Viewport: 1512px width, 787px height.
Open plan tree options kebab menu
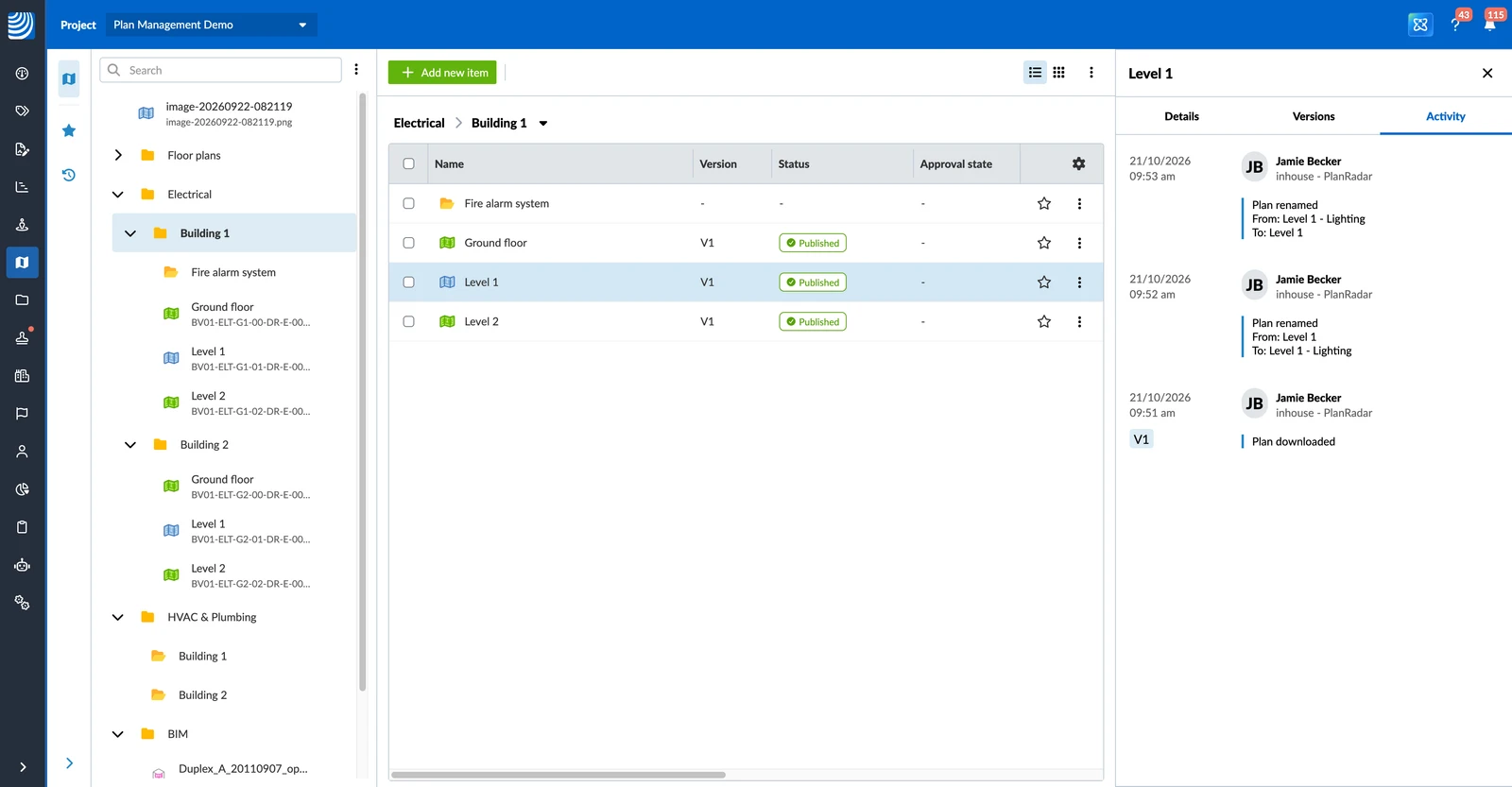(356, 70)
